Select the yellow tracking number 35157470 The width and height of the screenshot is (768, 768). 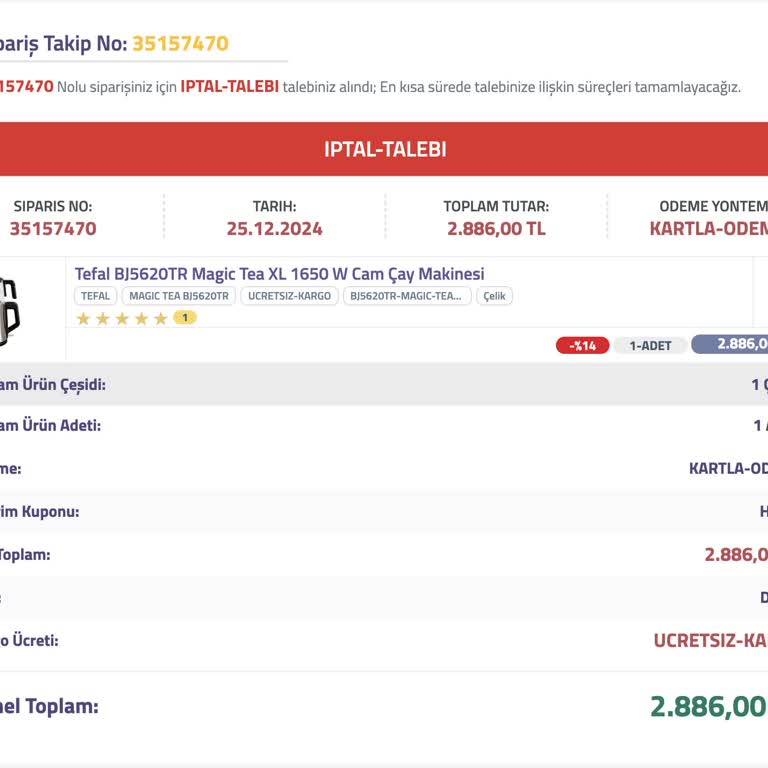click(x=180, y=44)
